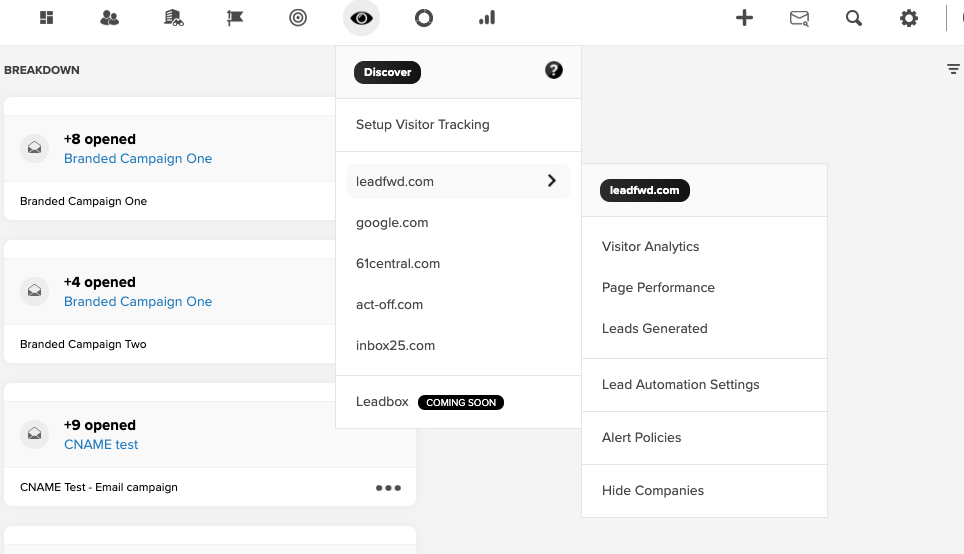Open the flag campaigns icon

[x=235, y=18]
